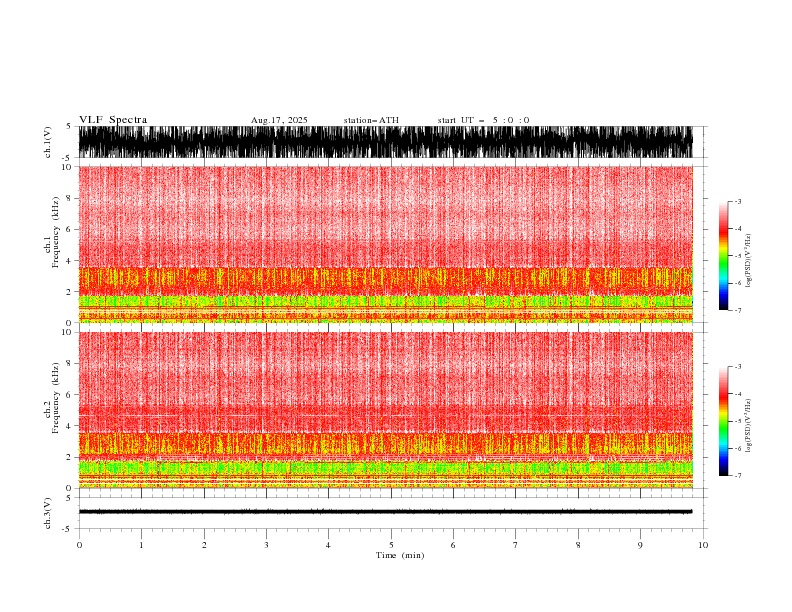792x612 pixels.
Task: Click the ch.3(V) waveform trace
Action: click(385, 512)
